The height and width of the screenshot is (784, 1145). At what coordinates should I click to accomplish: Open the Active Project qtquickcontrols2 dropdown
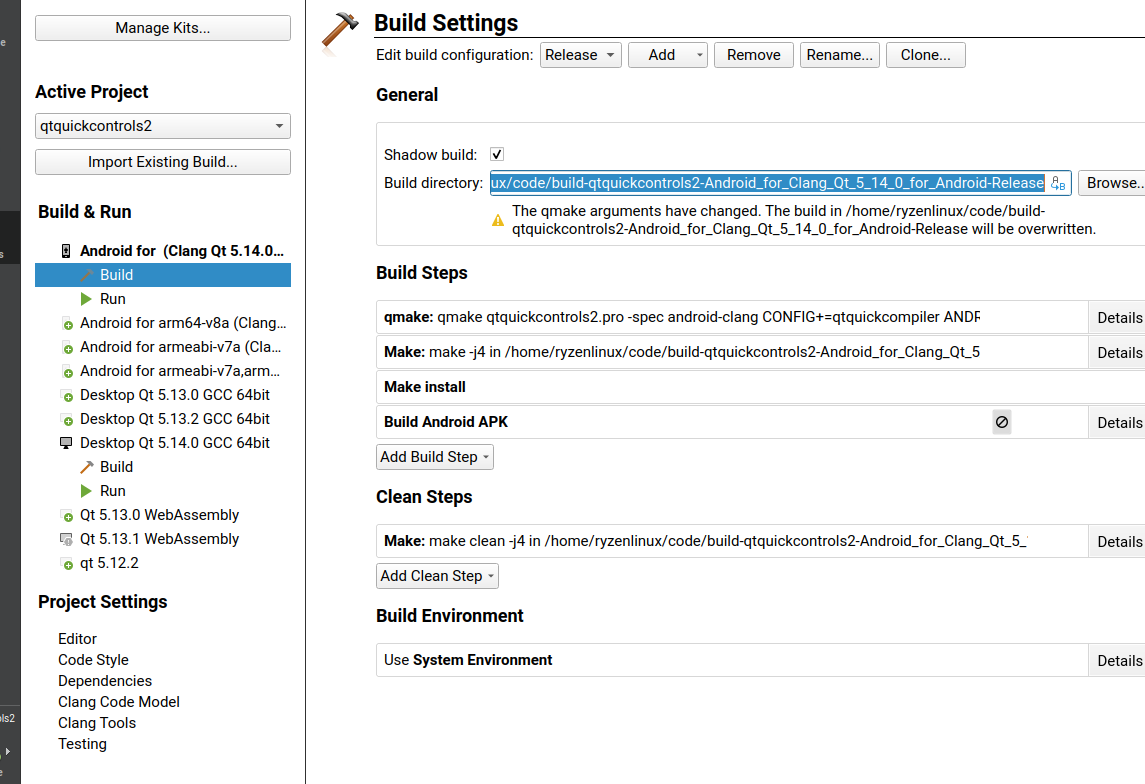pos(163,126)
